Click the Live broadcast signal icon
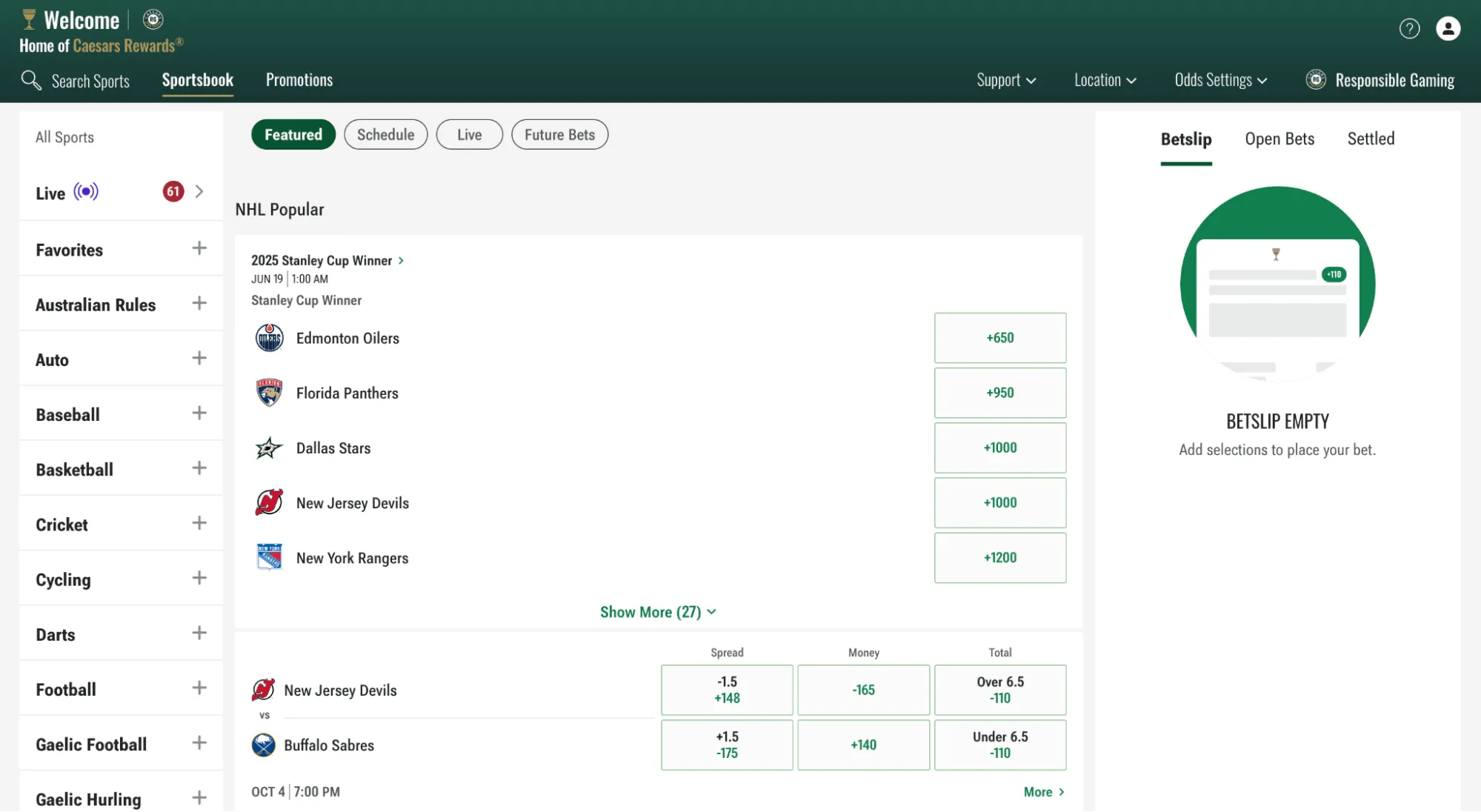This screenshot has width=1481, height=812. 86,192
